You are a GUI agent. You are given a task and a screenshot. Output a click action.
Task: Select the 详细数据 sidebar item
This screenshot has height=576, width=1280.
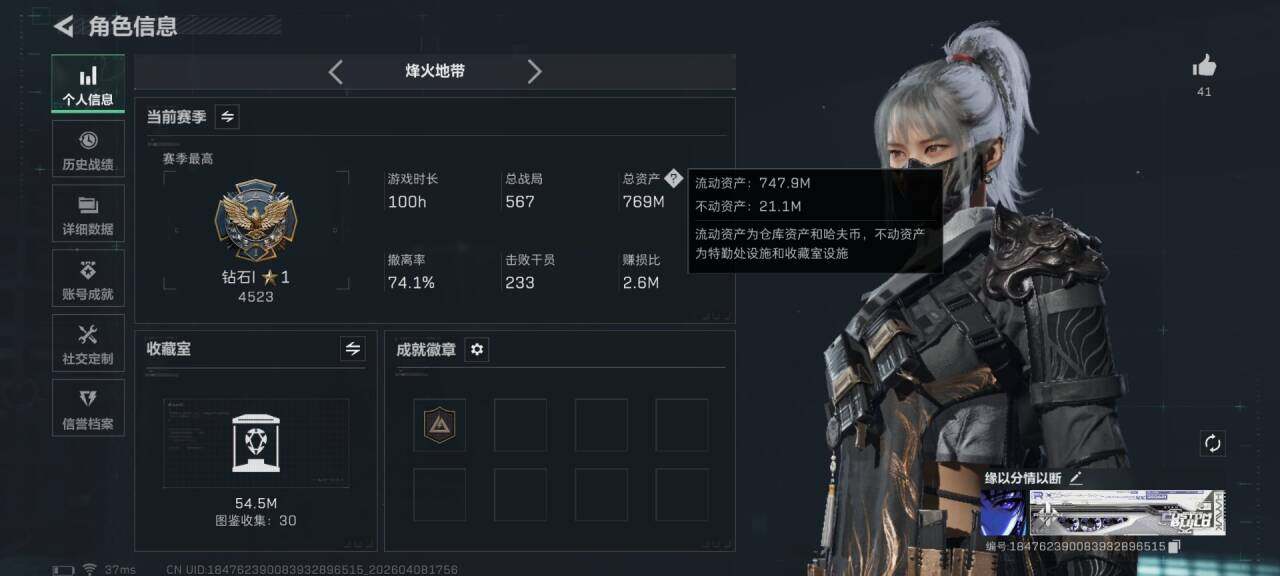(88, 214)
